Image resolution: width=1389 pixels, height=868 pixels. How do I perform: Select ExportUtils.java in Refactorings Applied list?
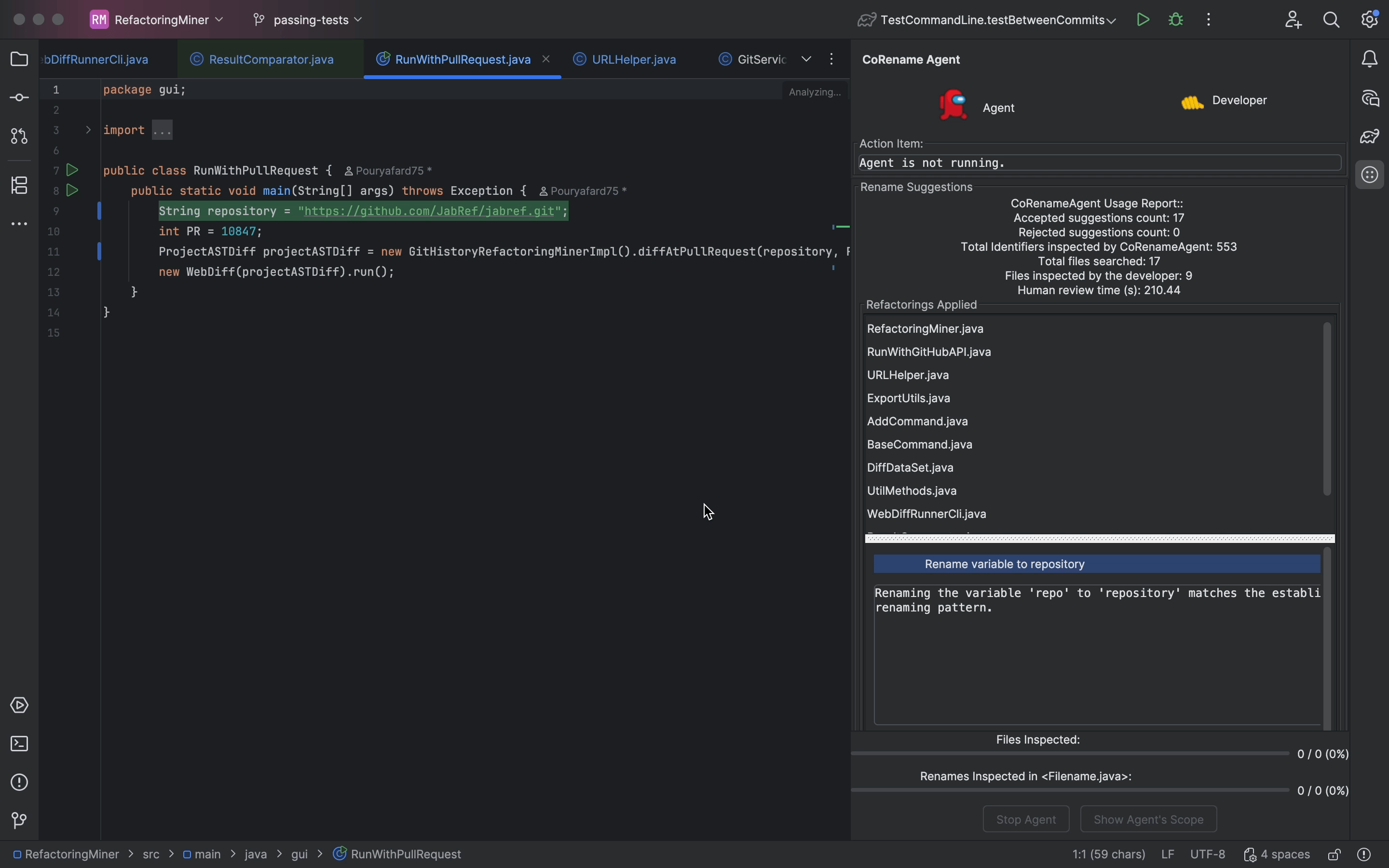[909, 398]
